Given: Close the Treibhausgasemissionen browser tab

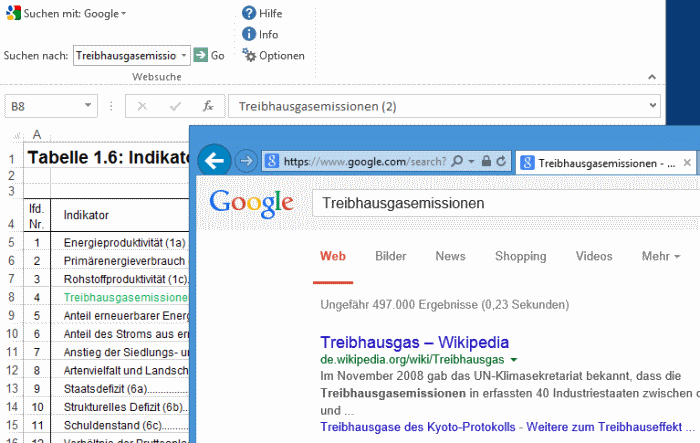Looking at the screenshot, I should tap(687, 163).
